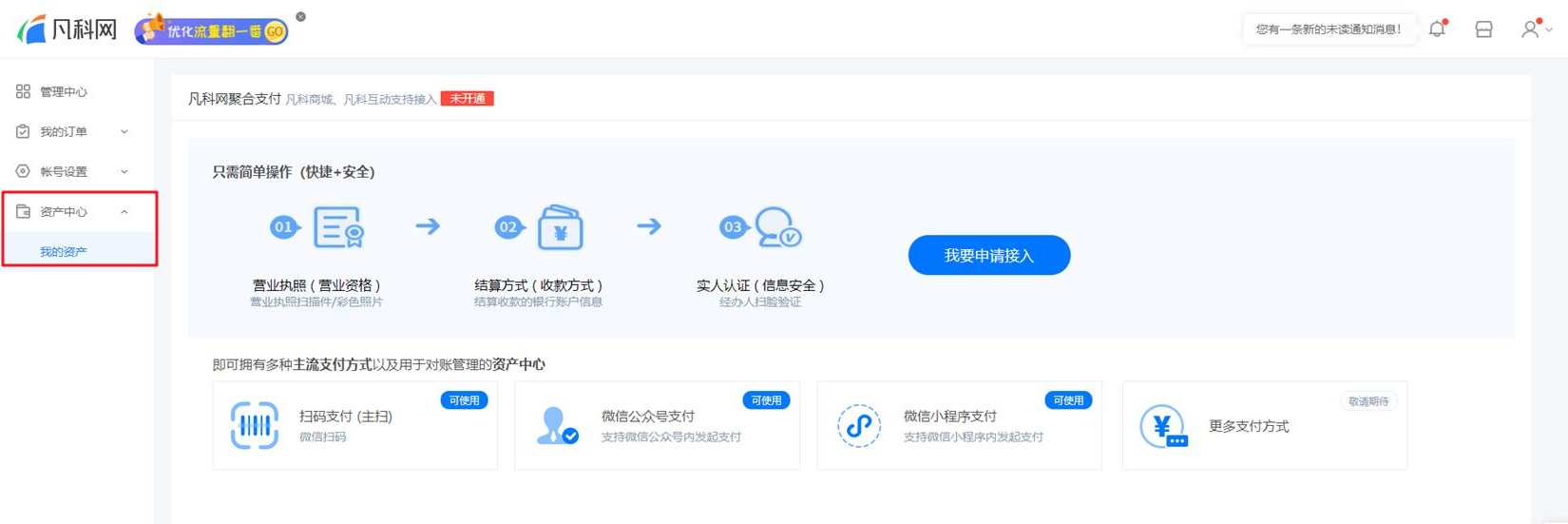Click 微信小程序支付 title text
1568x524 pixels.
pos(950,417)
